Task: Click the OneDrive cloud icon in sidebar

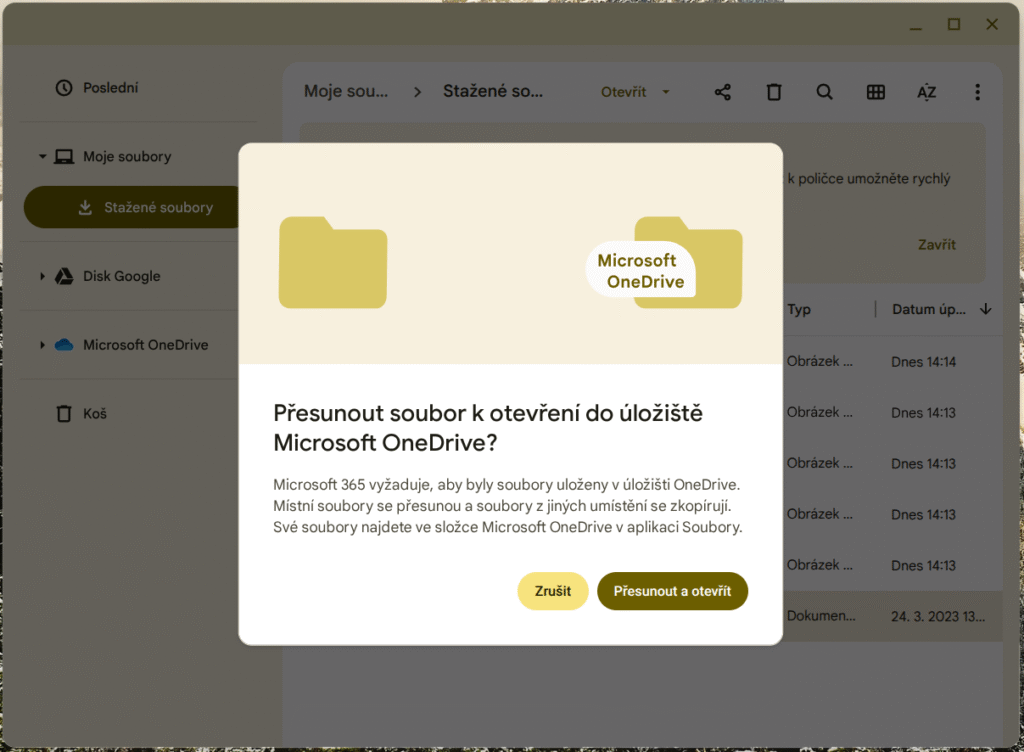Action: tap(64, 345)
